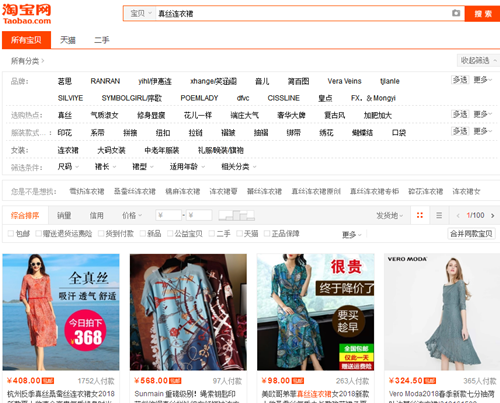Open the red 全真丝 dress thumbnail
This screenshot has height=403, width=500.
click(x=61, y=312)
